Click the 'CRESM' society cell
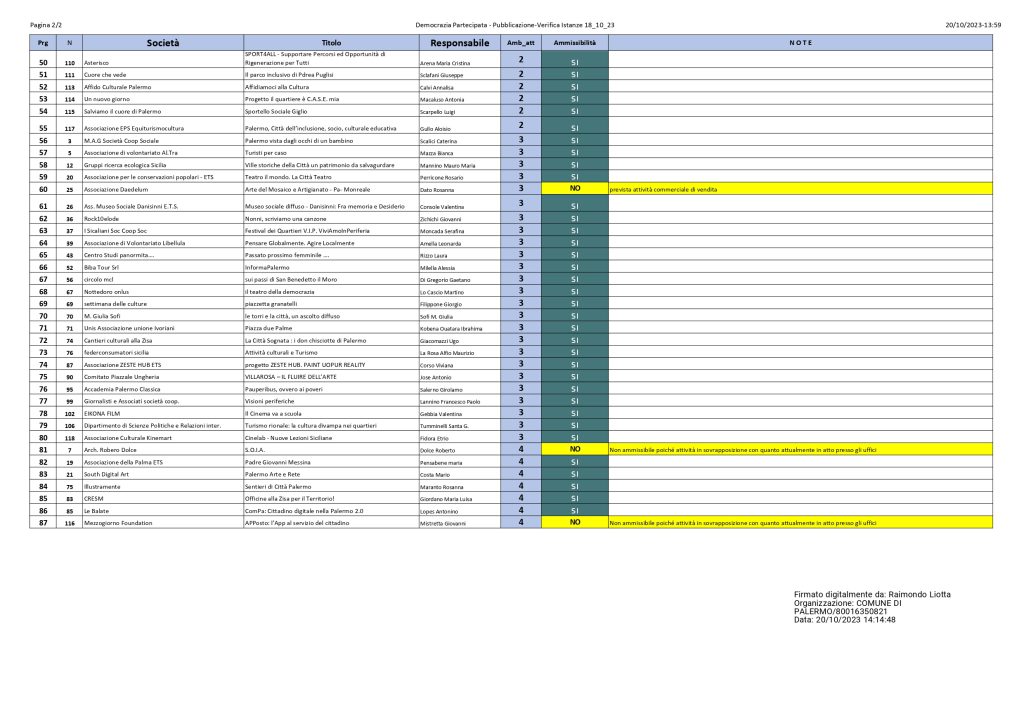This screenshot has width=1024, height=724. (163, 499)
